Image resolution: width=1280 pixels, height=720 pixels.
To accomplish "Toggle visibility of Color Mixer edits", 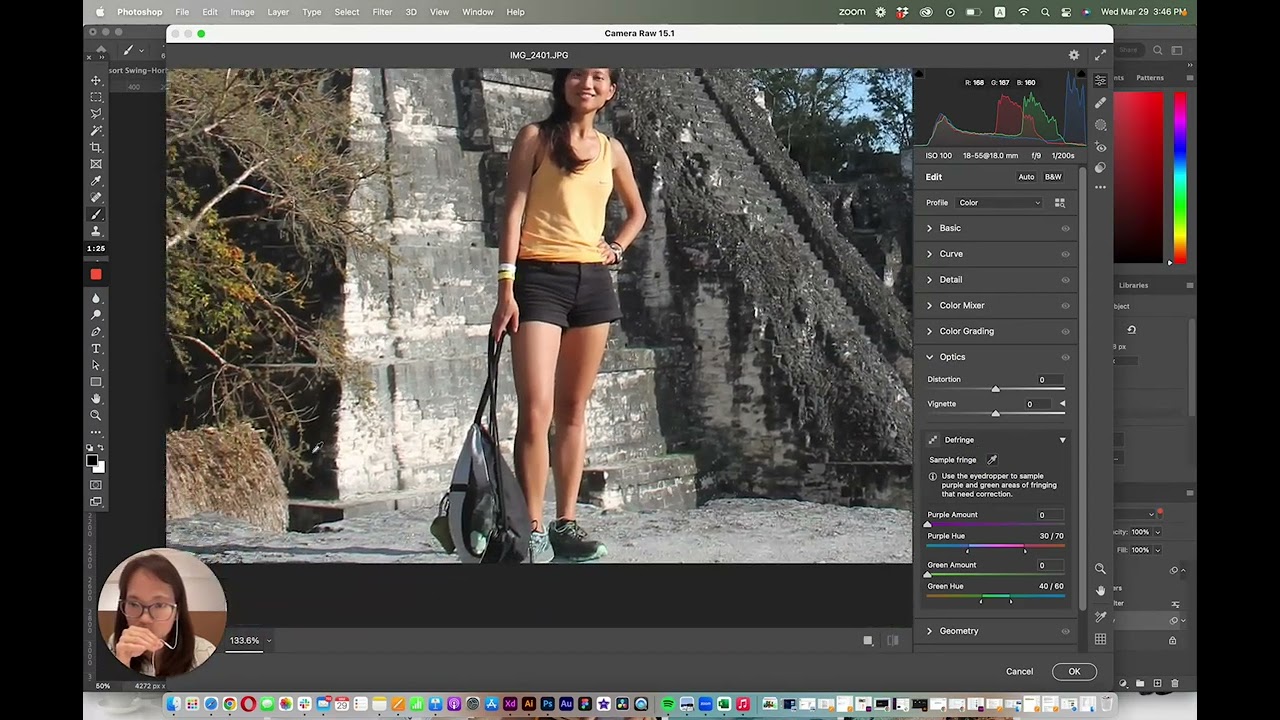I will [1065, 306].
